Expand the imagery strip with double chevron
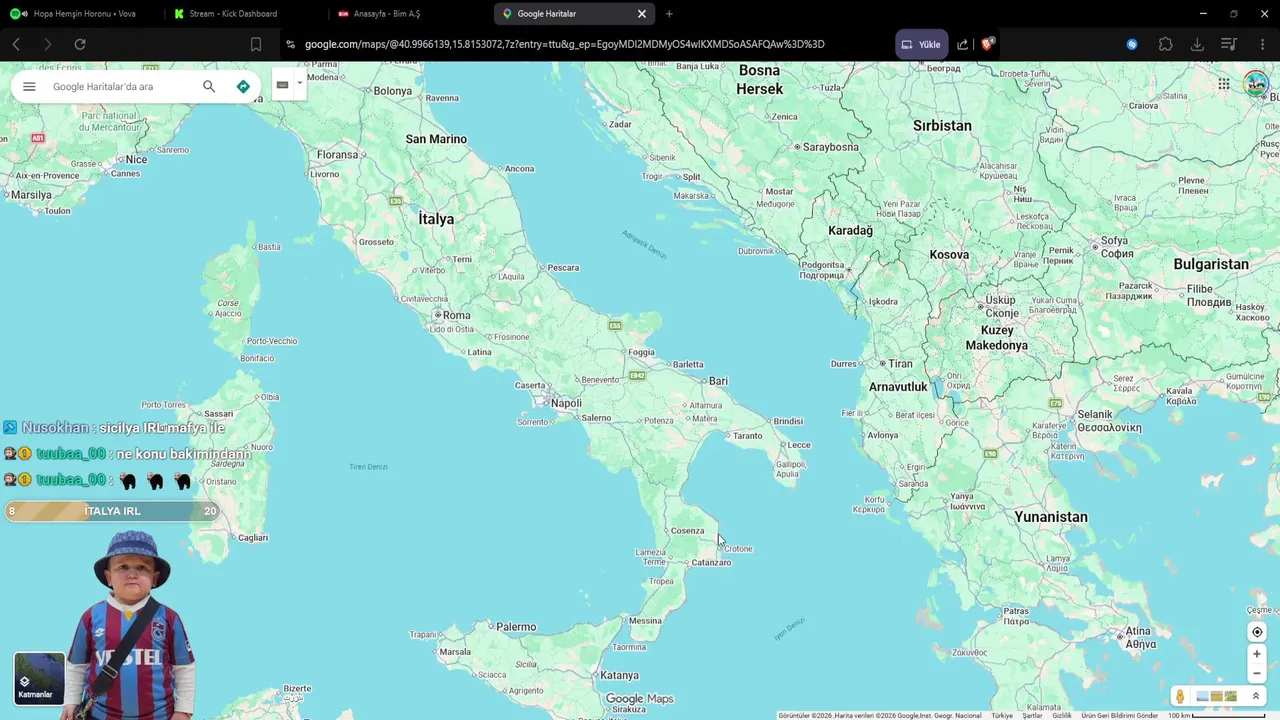The image size is (1280, 720). point(1256,696)
